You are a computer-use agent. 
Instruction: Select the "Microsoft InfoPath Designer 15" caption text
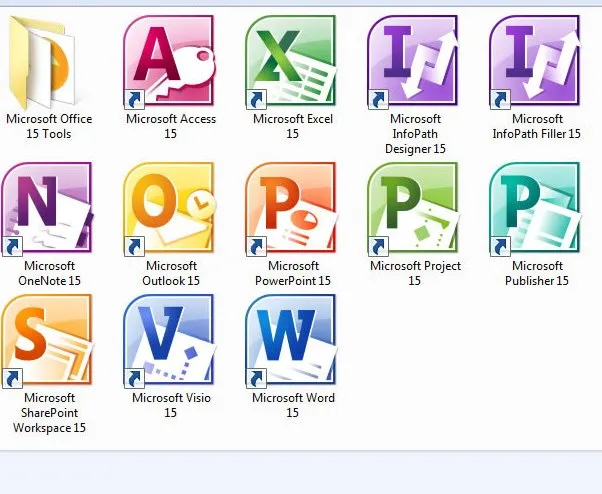tap(415, 134)
